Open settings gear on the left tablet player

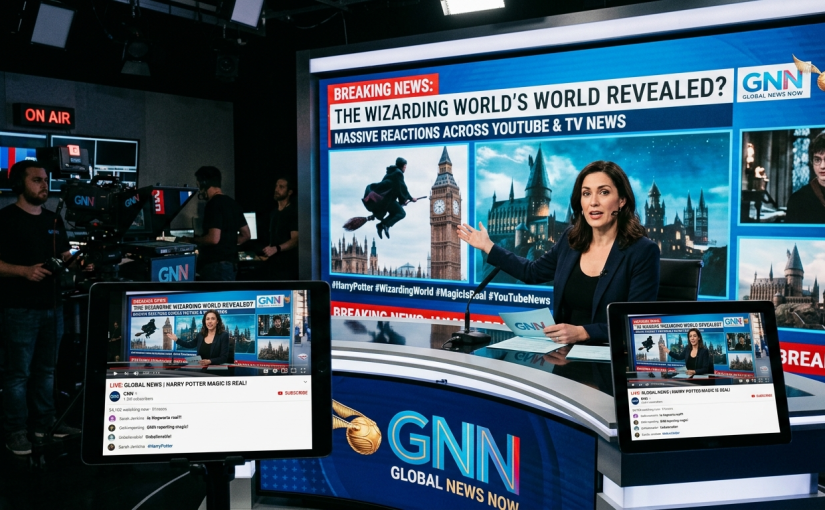[275, 371]
